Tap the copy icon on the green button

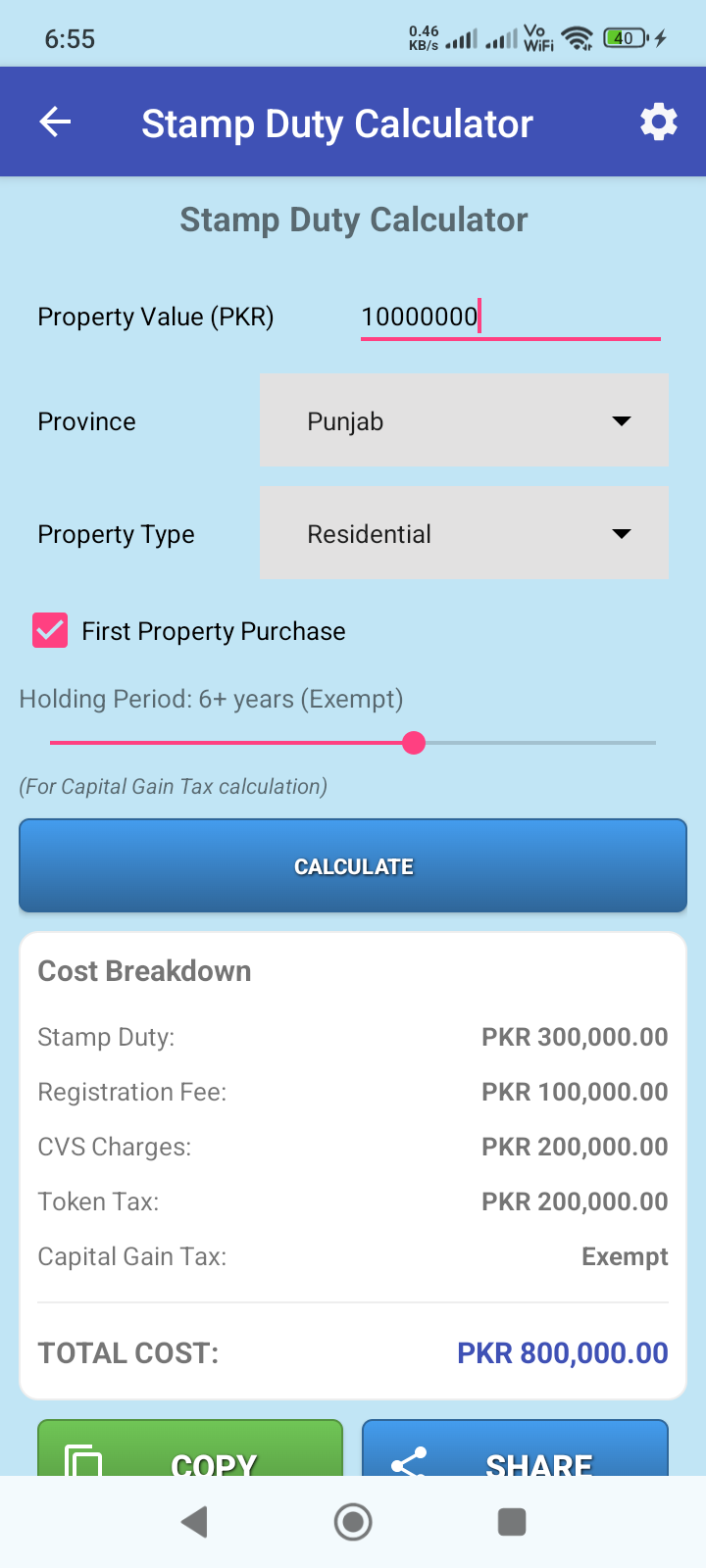click(x=84, y=1459)
